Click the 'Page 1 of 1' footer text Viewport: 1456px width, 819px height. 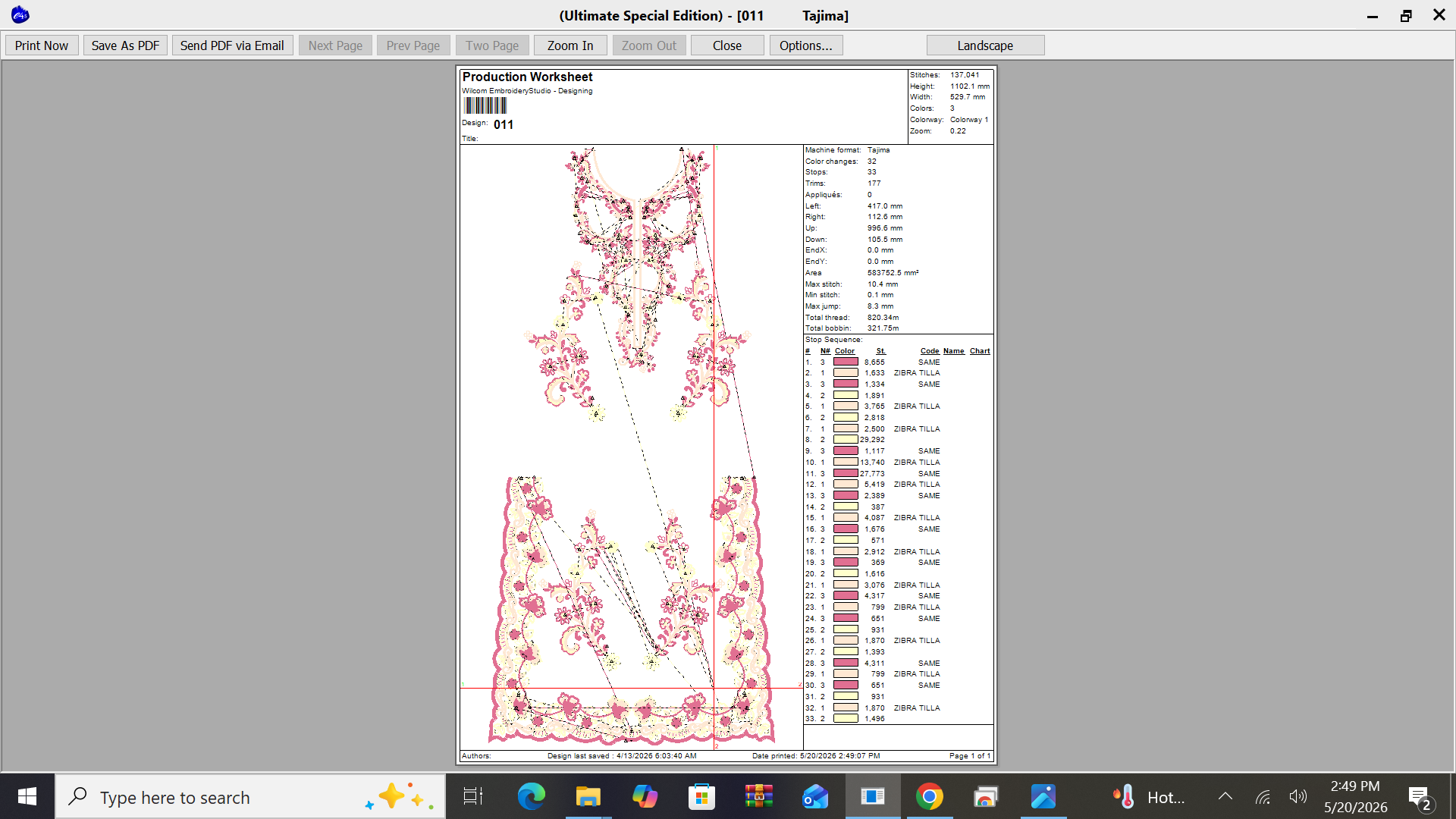[970, 756]
